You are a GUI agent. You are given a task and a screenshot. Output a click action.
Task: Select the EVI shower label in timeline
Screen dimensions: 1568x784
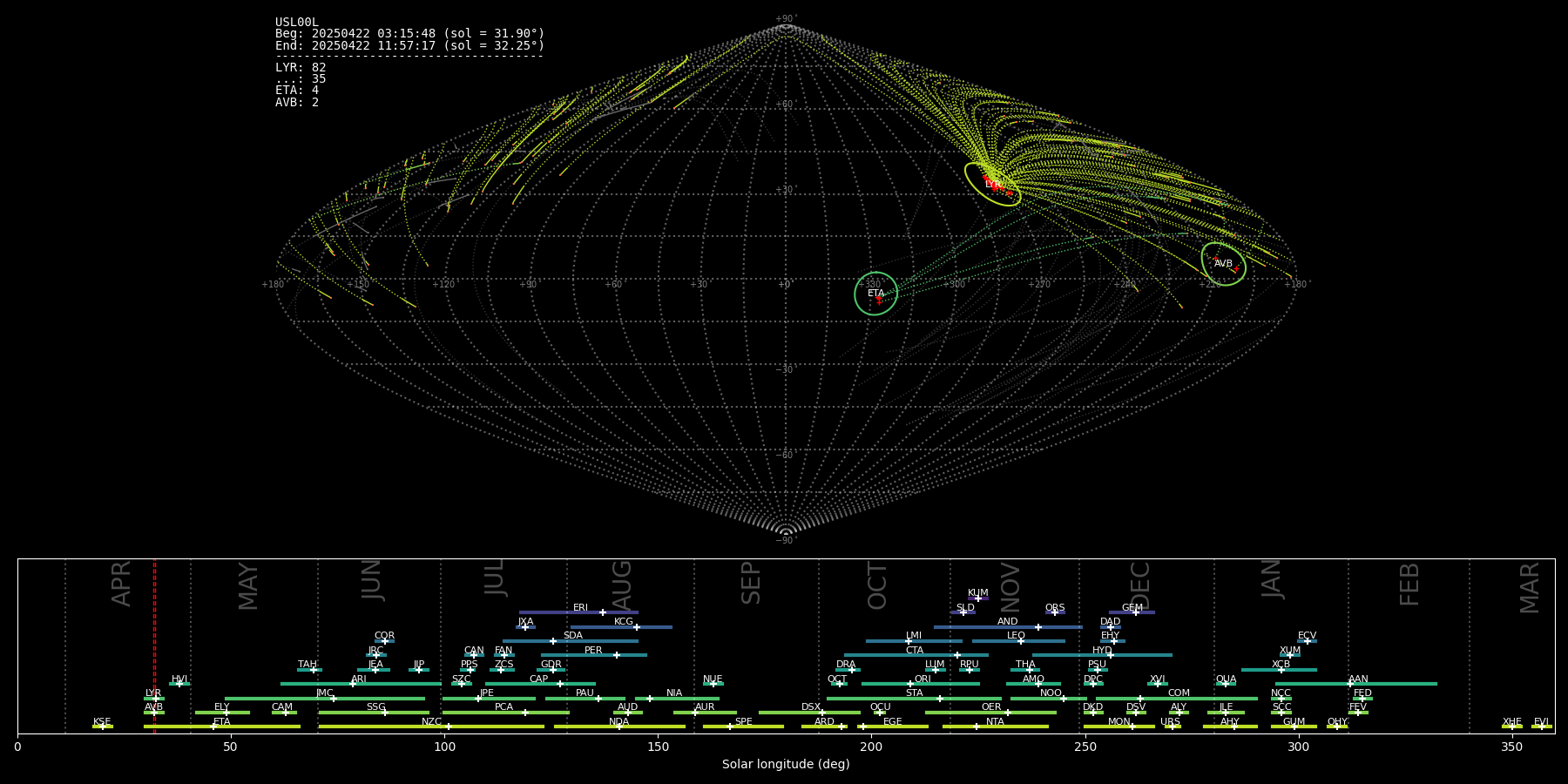point(1541,722)
